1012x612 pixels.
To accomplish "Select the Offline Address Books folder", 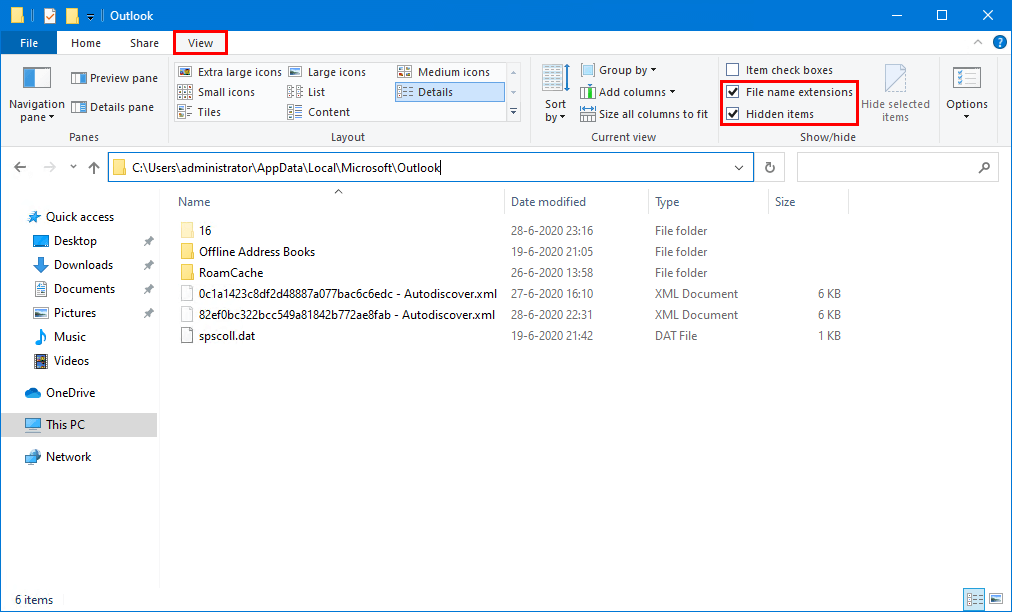I will point(257,252).
